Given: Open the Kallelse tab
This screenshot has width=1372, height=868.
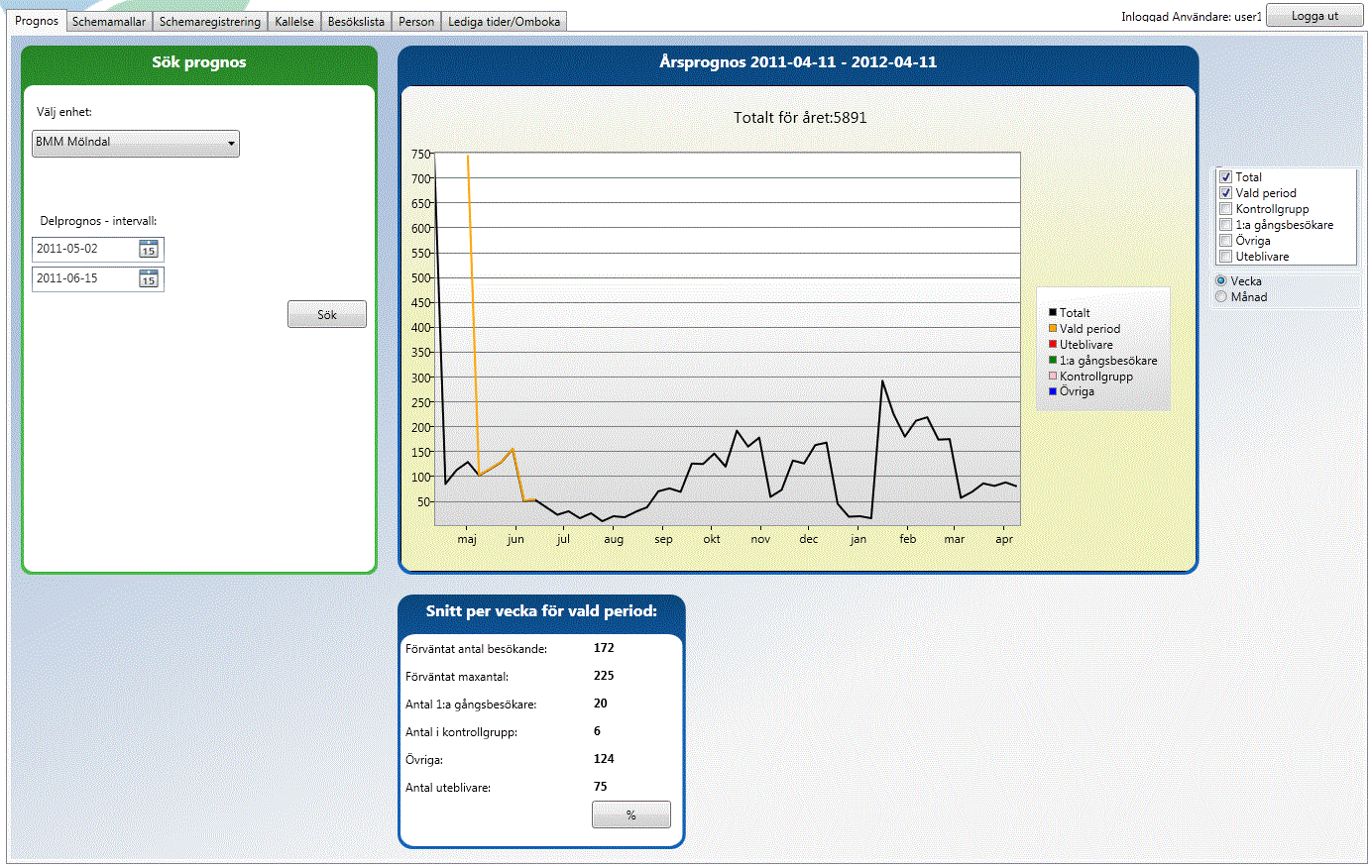Looking at the screenshot, I should coord(294,22).
